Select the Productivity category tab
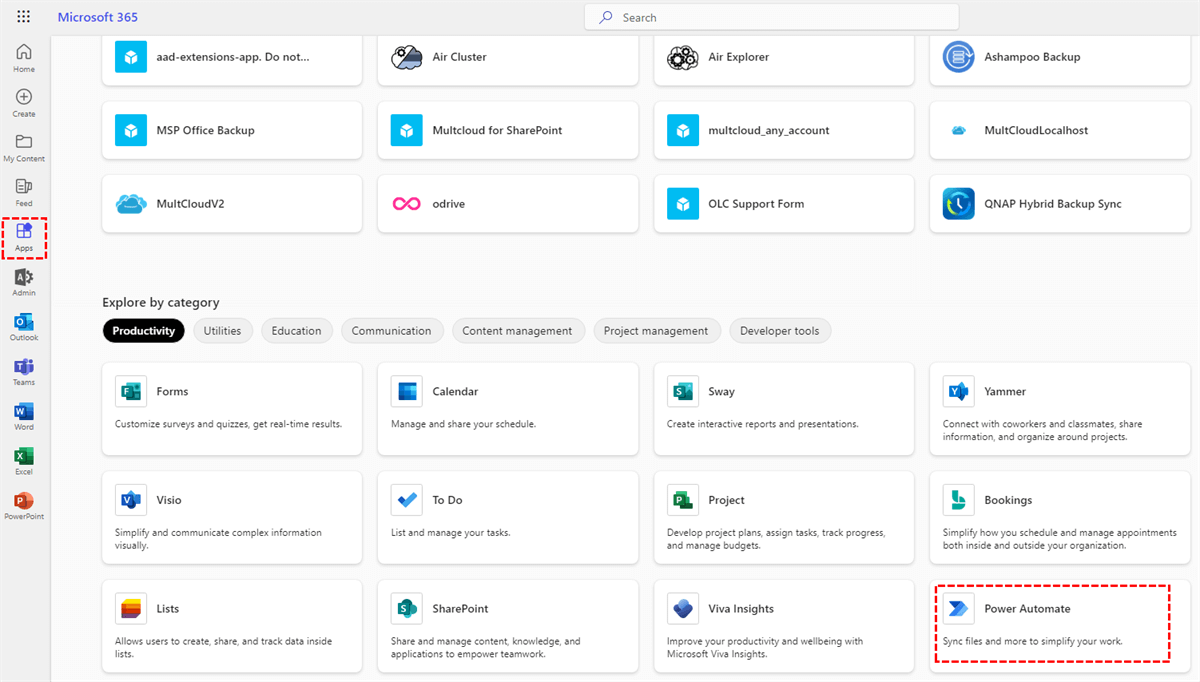Screen dimensions: 1200x682 coord(144,331)
